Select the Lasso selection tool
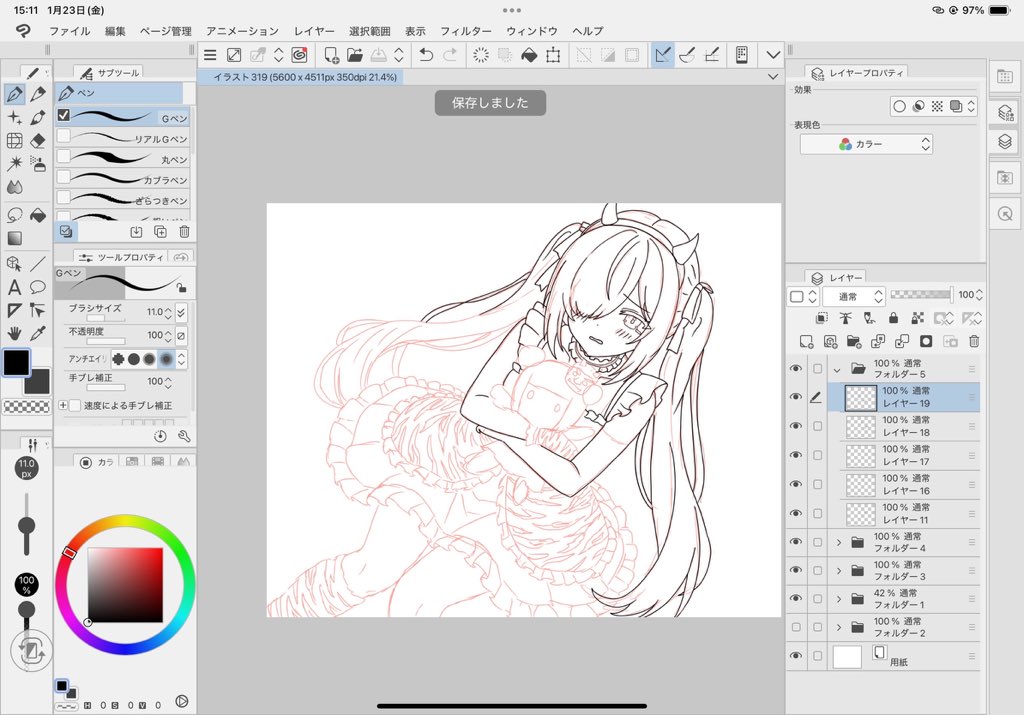Image resolution: width=1024 pixels, height=715 pixels. (x=14, y=215)
